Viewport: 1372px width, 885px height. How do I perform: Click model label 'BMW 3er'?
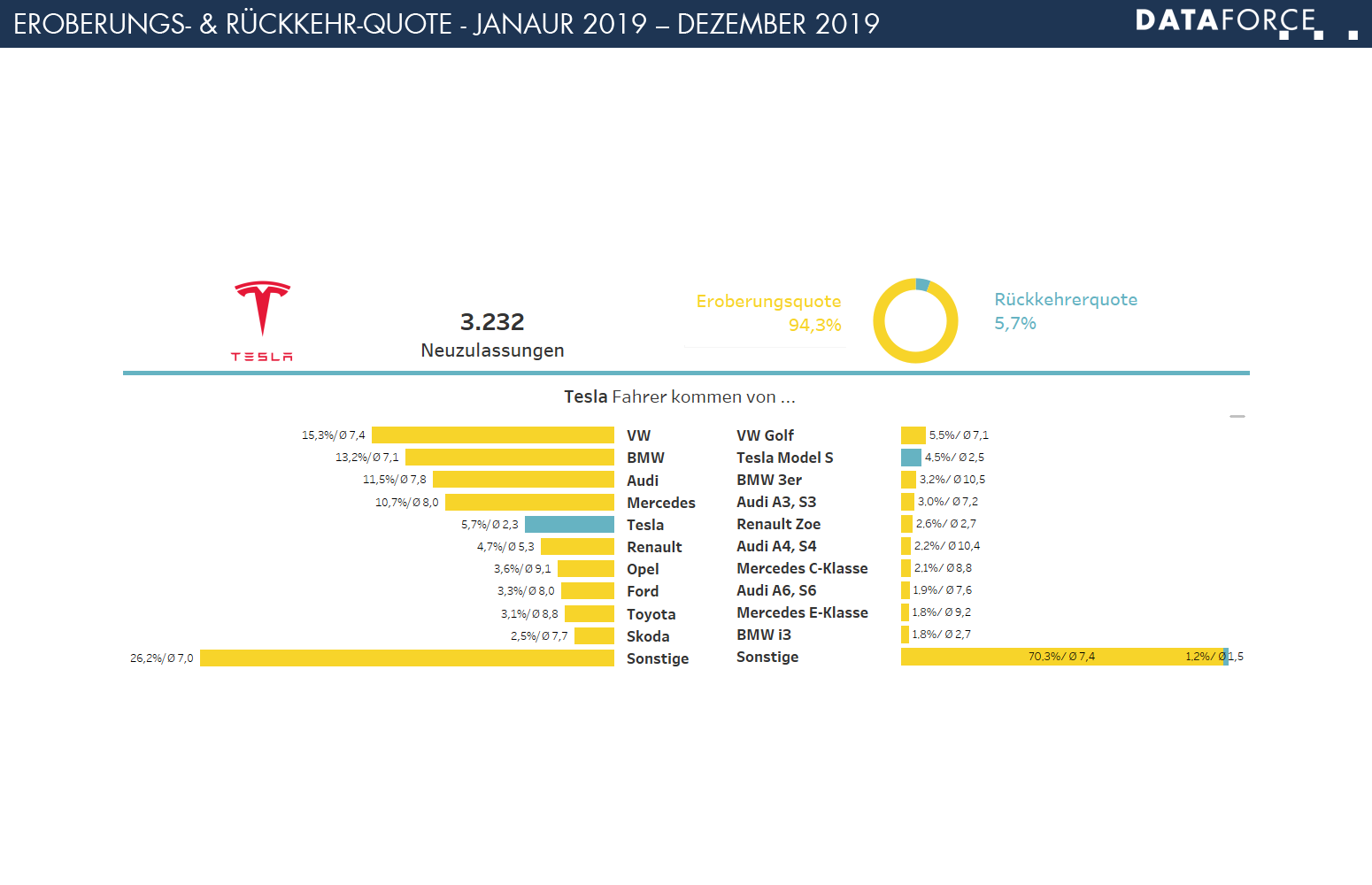pyautogui.click(x=769, y=480)
